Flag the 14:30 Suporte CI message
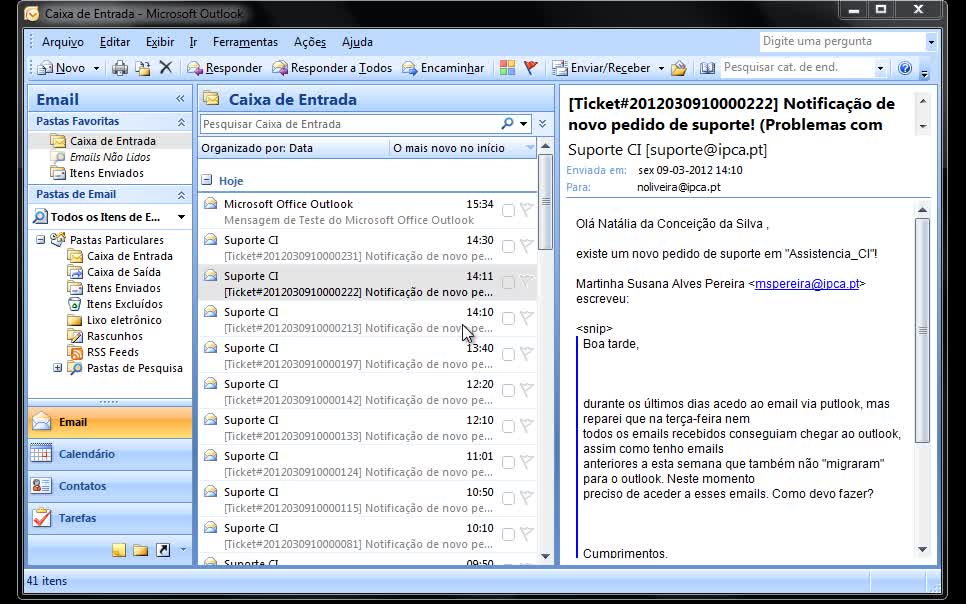This screenshot has height=604, width=966. click(x=526, y=246)
